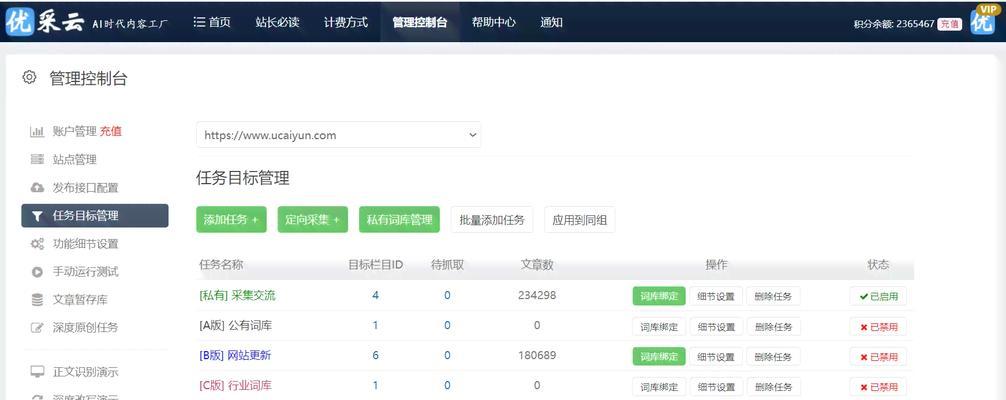
Task: Click the database icon for 文章暂存库
Action: pos(37,299)
